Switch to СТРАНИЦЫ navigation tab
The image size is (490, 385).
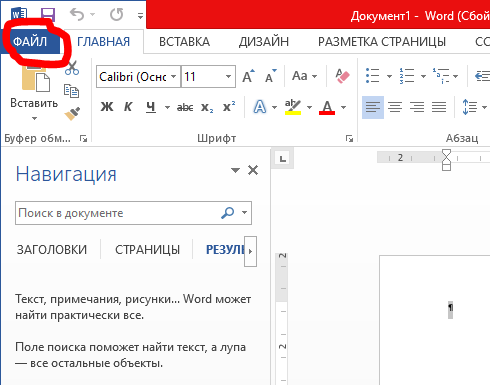pos(147,250)
